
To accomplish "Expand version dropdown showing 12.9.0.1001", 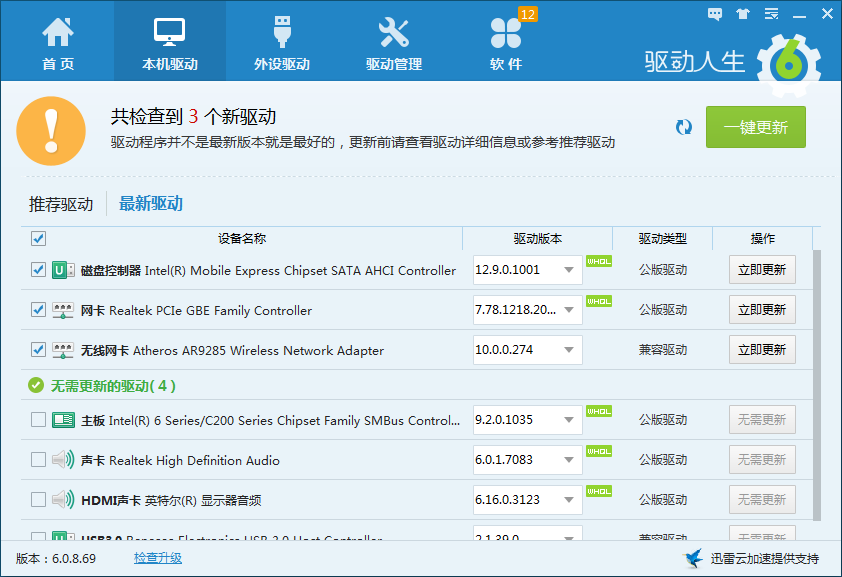I will click(x=568, y=270).
